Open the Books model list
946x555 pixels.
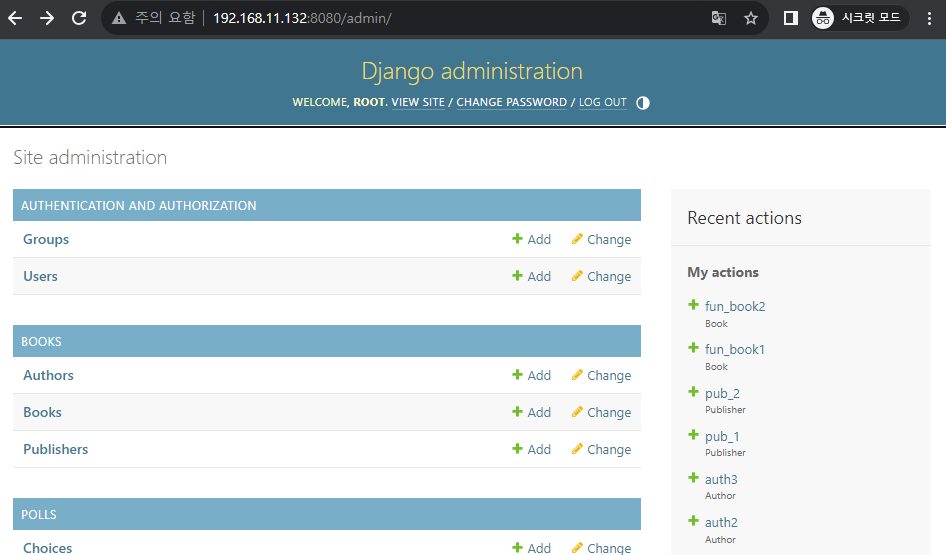click(x=42, y=412)
